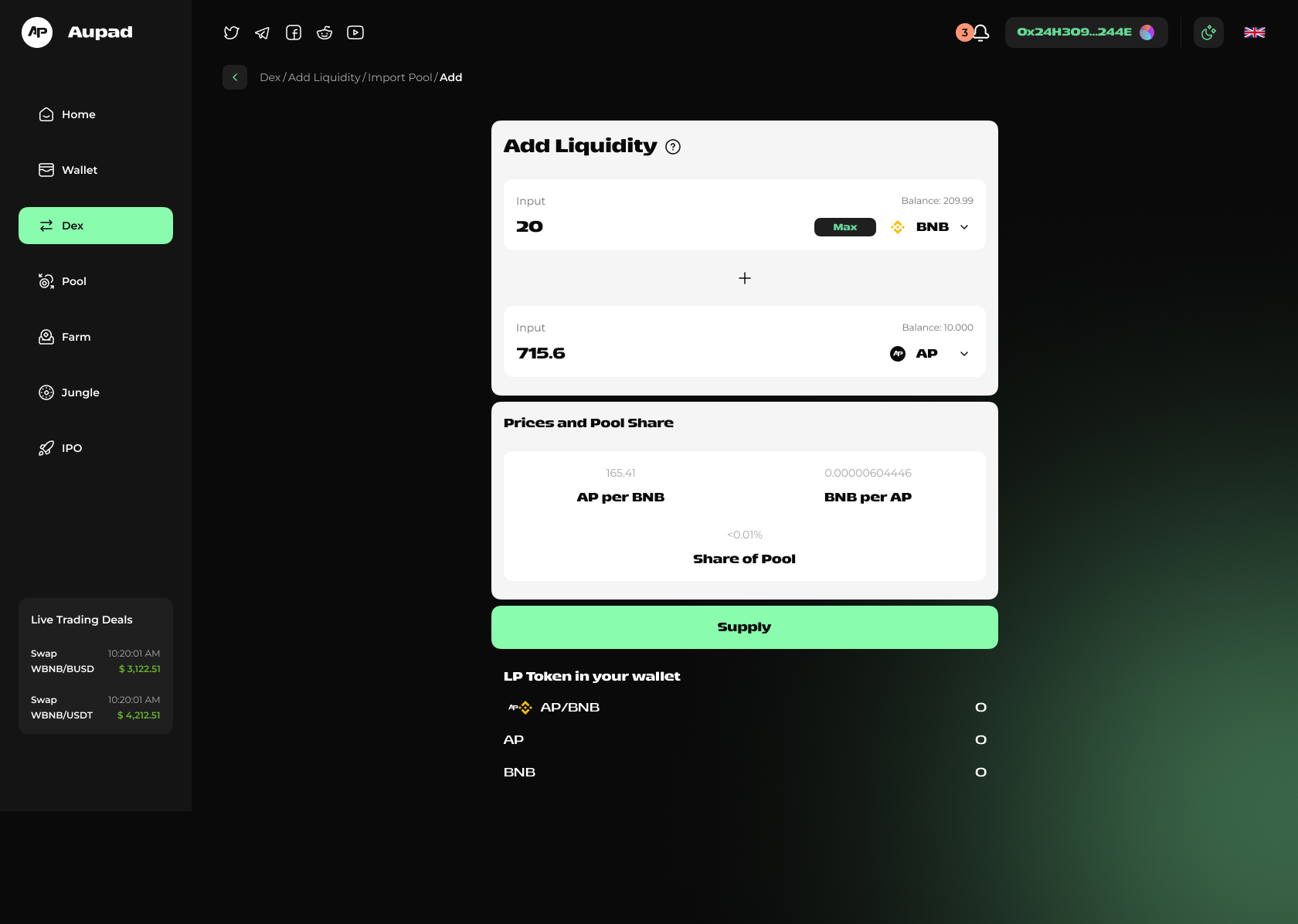Viewport: 1298px width, 924px height.
Task: Expand the BNB token dropdown
Action: [x=963, y=227]
